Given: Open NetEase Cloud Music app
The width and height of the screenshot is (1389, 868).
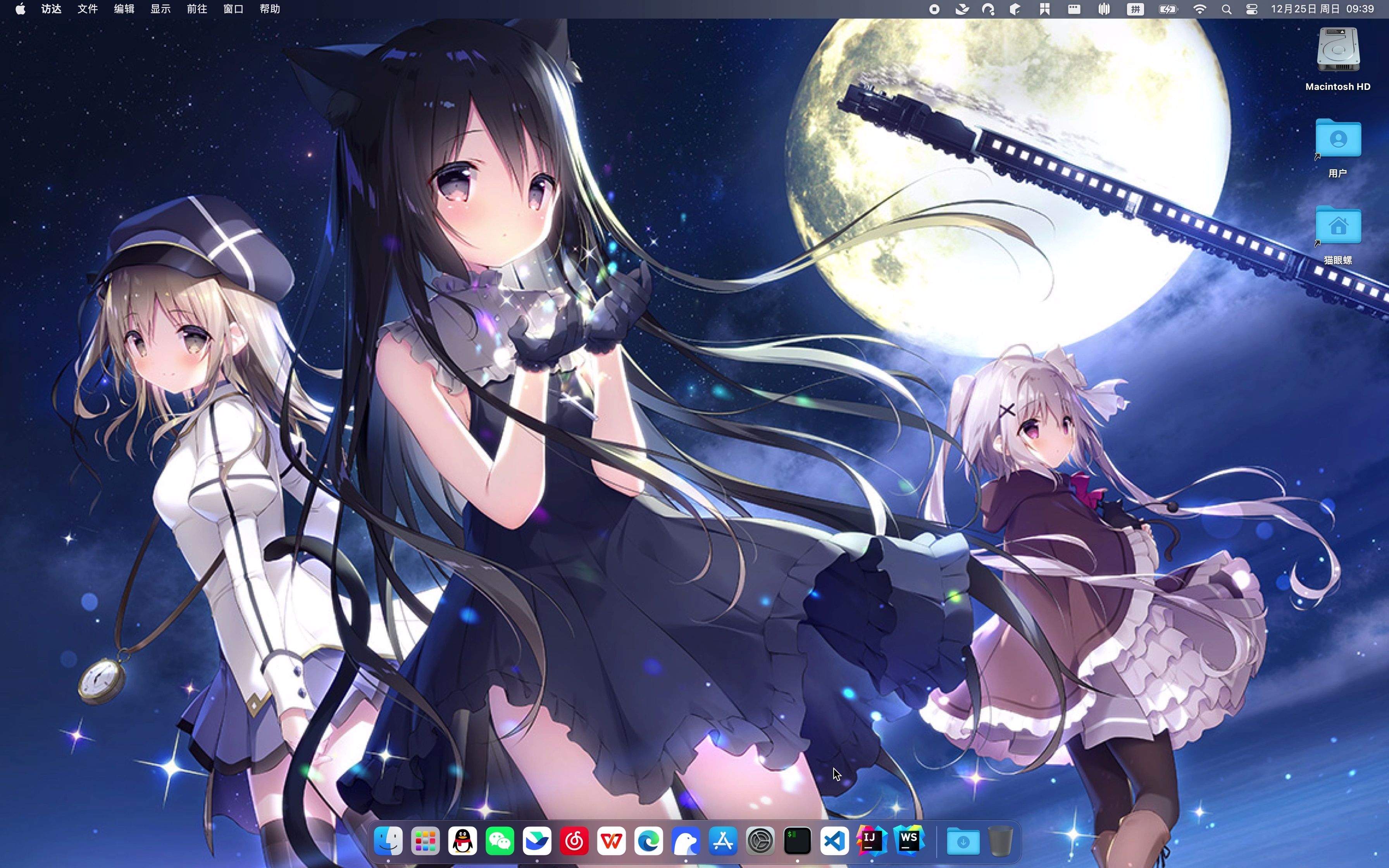Looking at the screenshot, I should [574, 842].
